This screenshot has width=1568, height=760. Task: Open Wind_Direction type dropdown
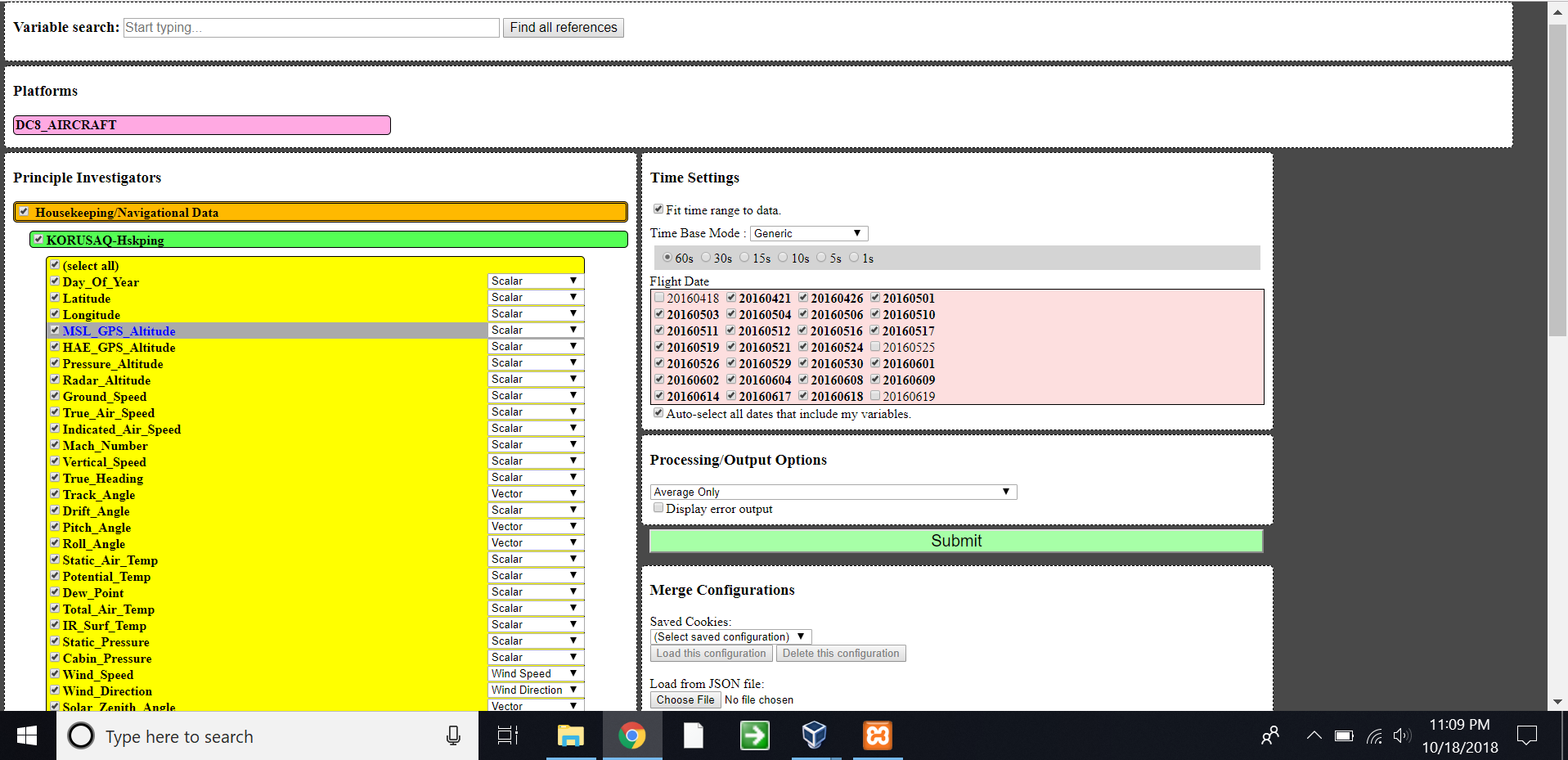536,690
